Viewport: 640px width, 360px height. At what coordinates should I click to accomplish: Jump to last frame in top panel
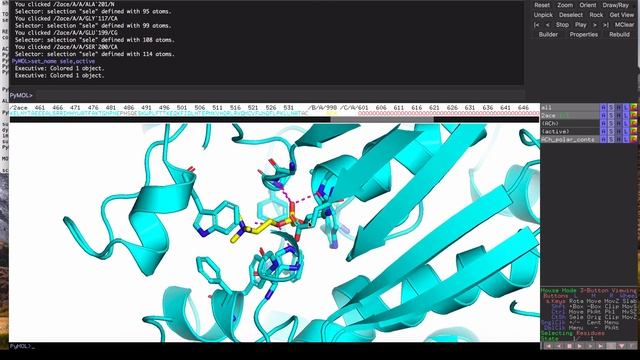click(x=606, y=25)
